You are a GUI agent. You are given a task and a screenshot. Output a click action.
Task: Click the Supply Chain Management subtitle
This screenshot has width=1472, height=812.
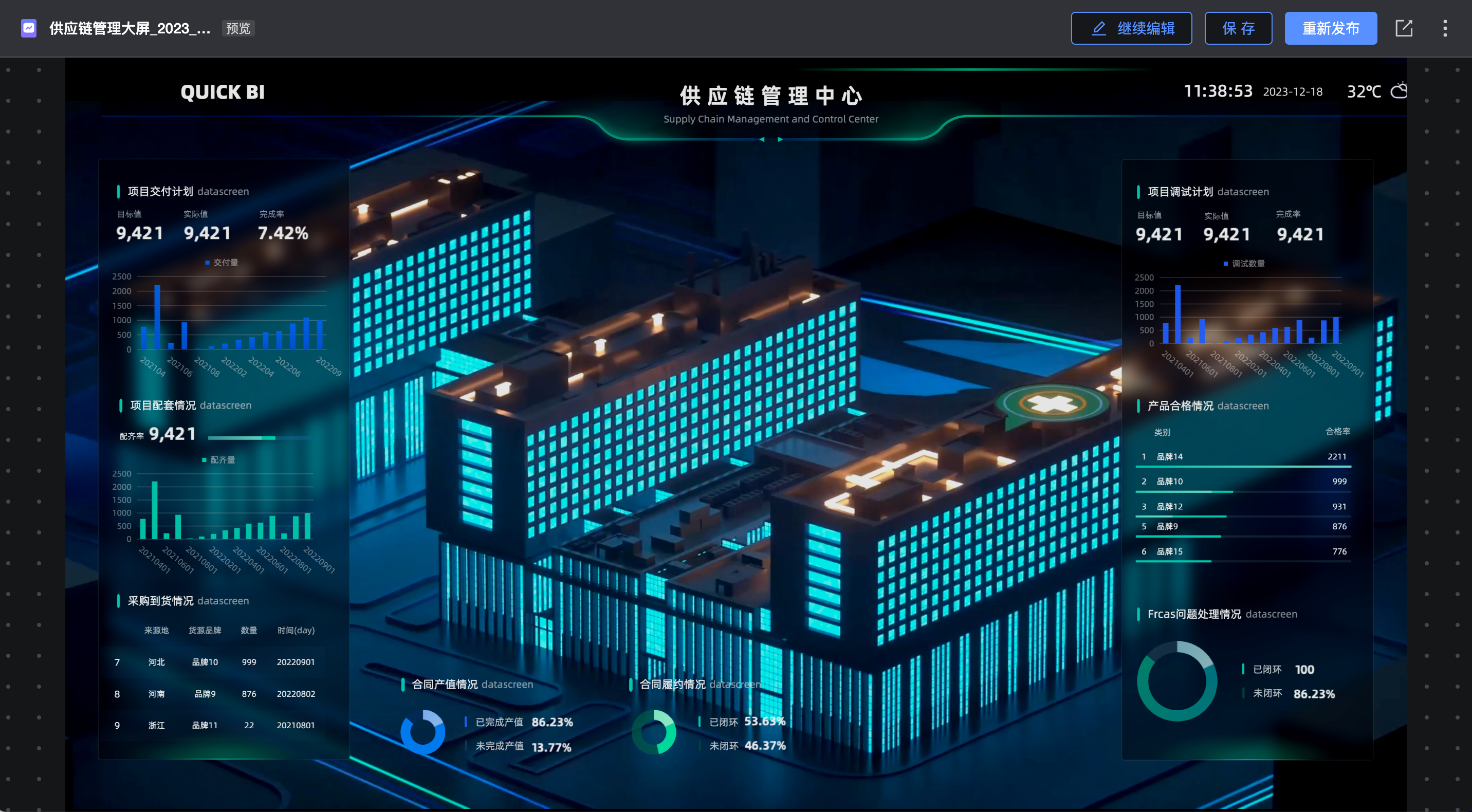[x=771, y=119]
